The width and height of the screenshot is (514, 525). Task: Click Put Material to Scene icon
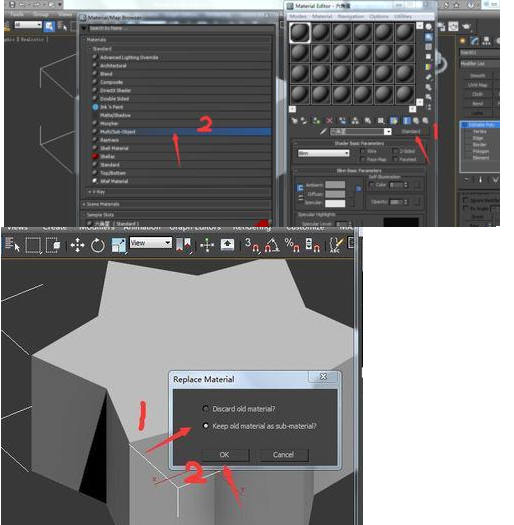pyautogui.click(x=304, y=120)
